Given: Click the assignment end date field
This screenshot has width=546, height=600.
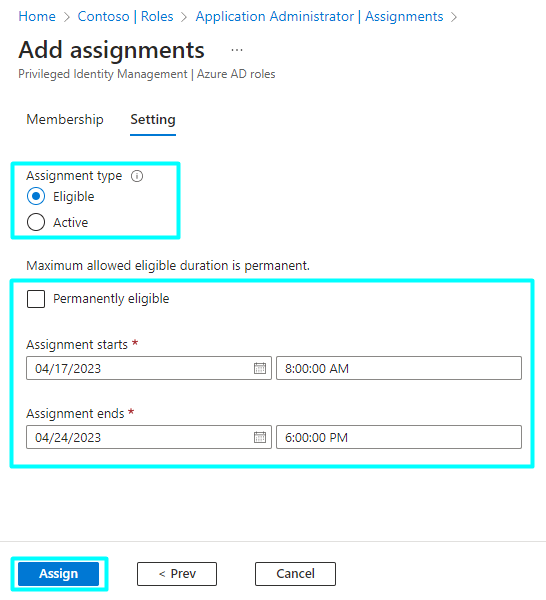Looking at the screenshot, I should 149,437.
